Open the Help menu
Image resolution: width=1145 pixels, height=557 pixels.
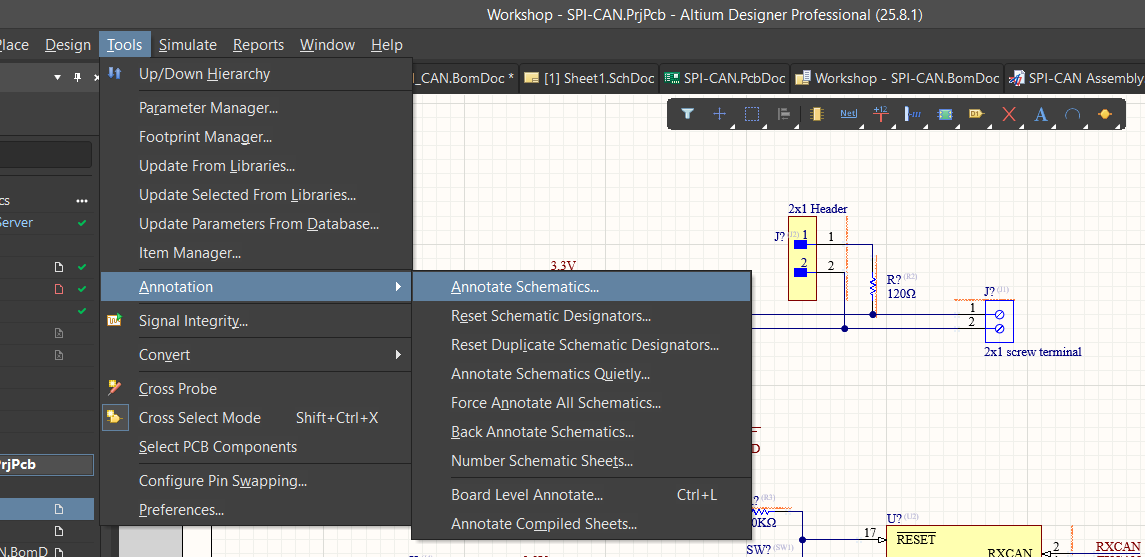[386, 45]
